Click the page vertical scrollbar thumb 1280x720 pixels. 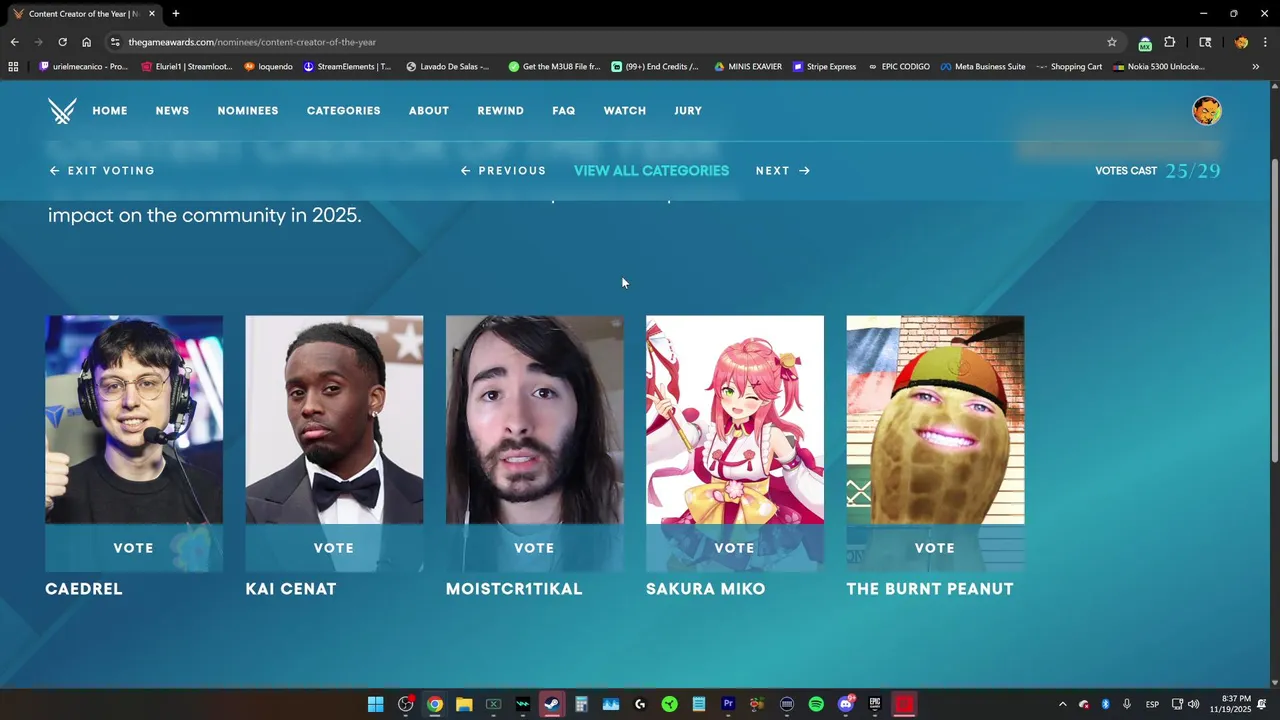1273,310
